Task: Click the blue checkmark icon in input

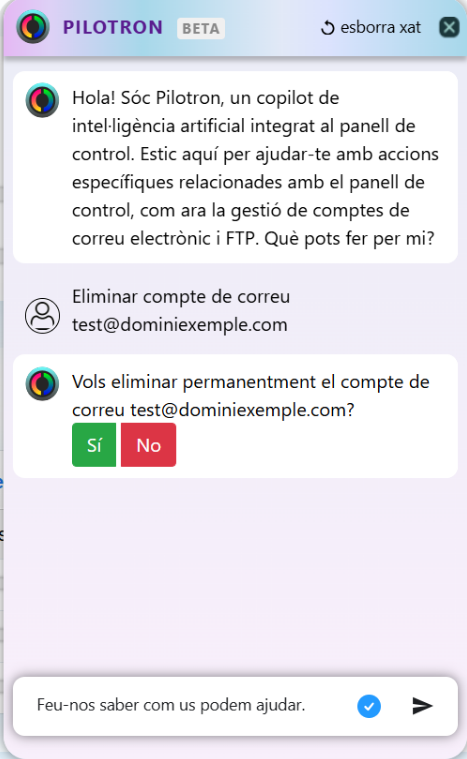Action: [x=369, y=706]
